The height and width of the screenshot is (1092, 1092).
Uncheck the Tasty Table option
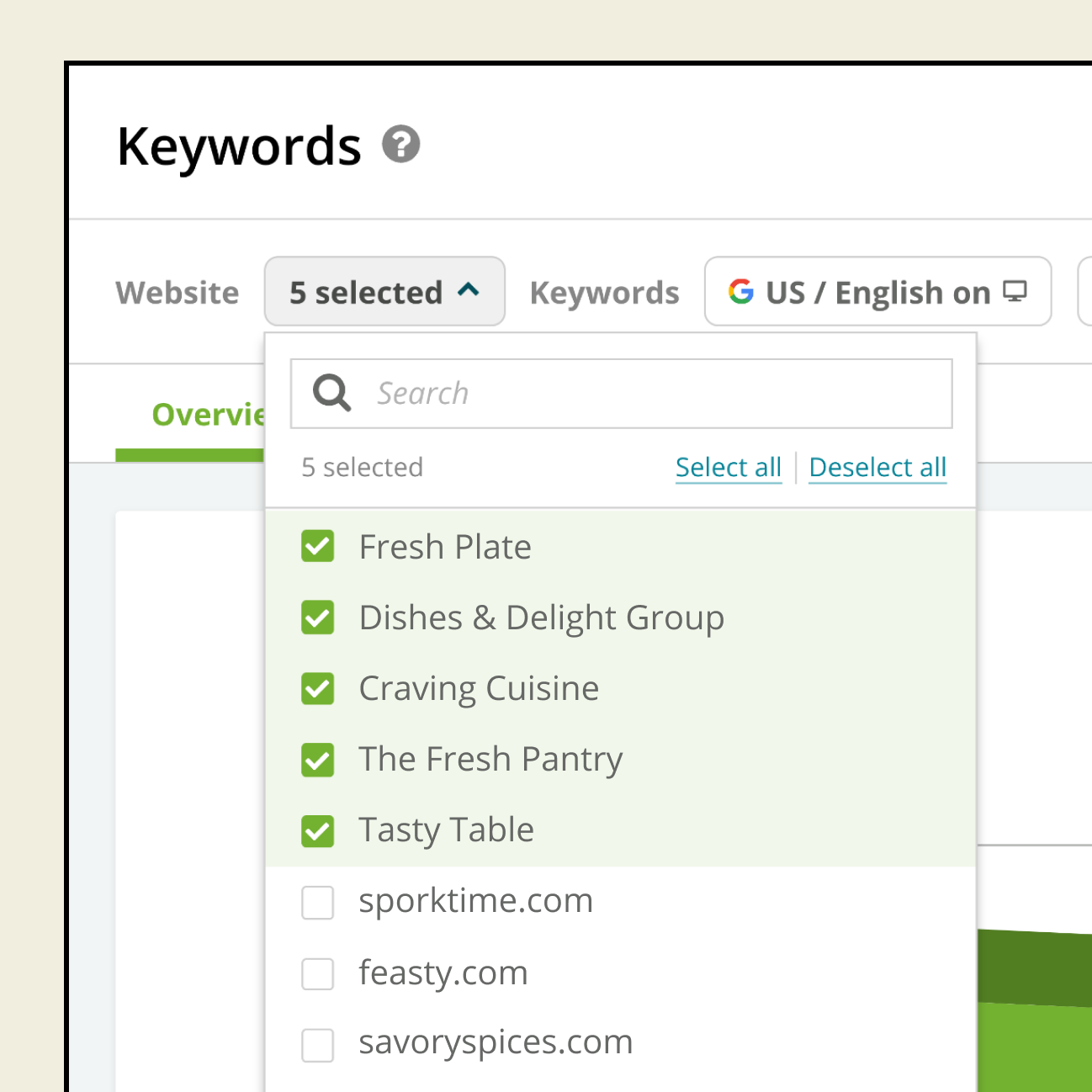tap(318, 831)
